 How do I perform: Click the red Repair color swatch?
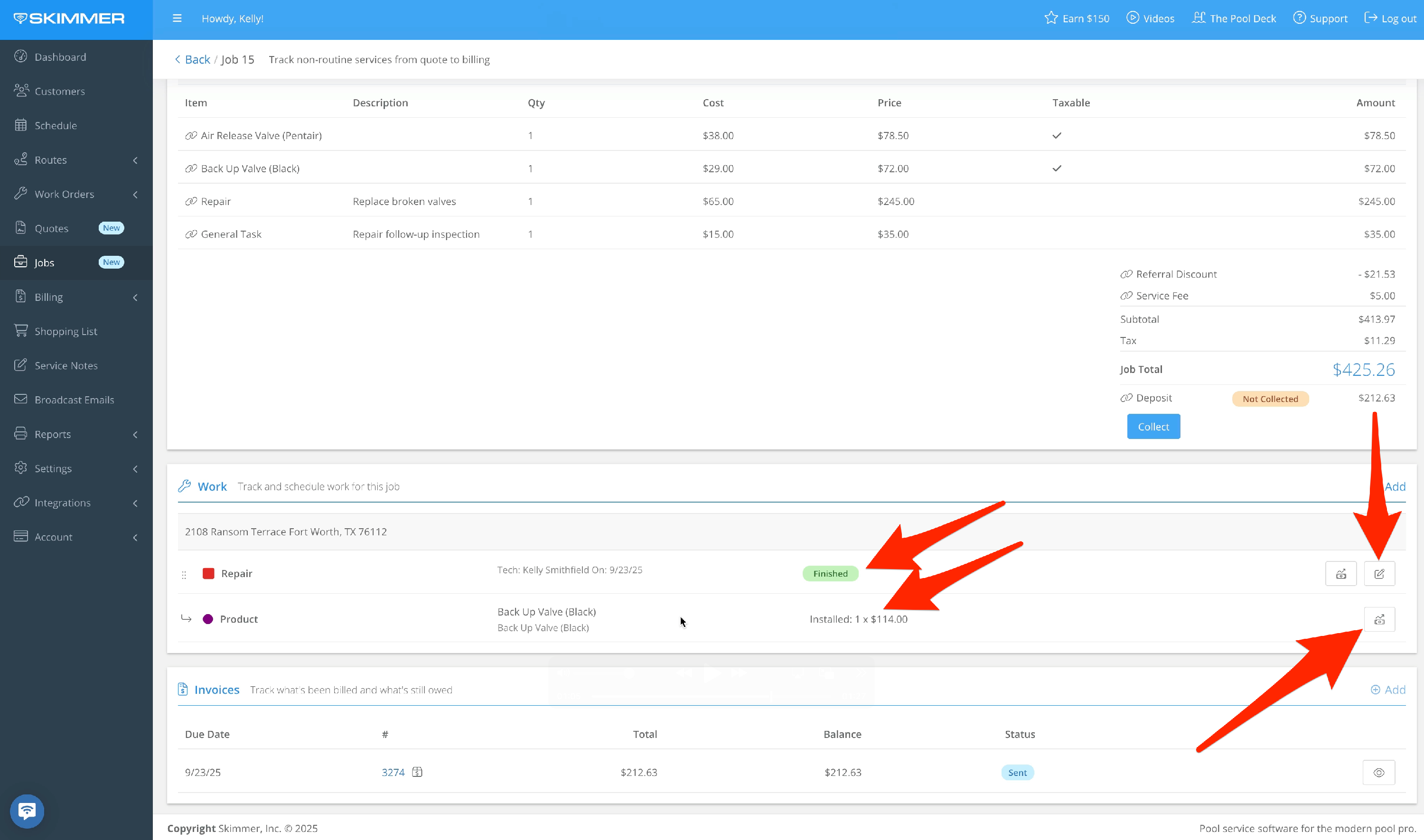pyautogui.click(x=208, y=573)
